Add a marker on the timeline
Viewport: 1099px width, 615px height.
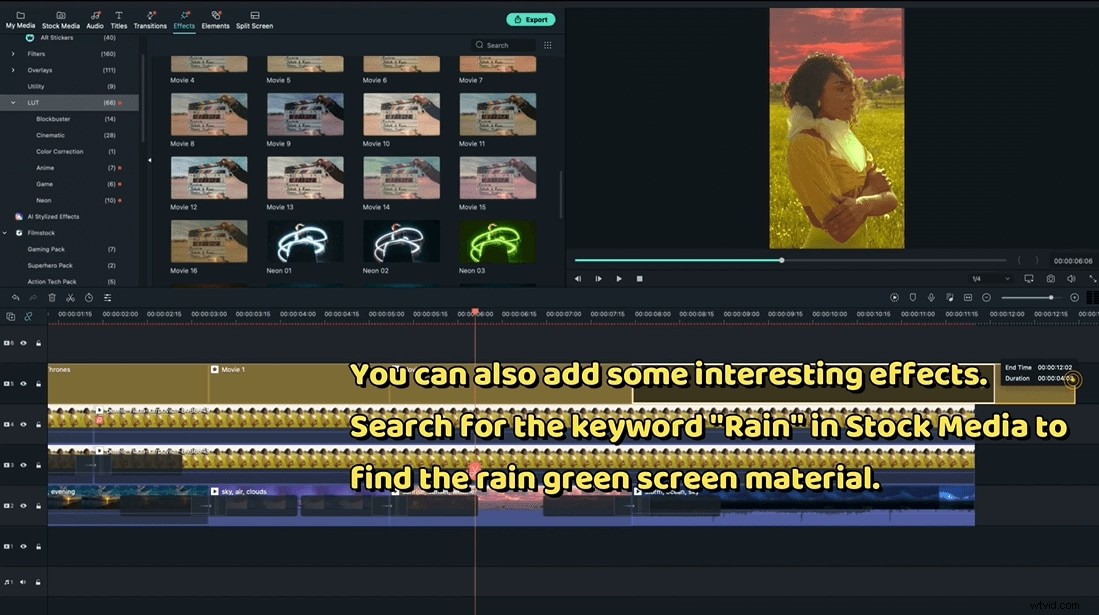click(x=913, y=297)
